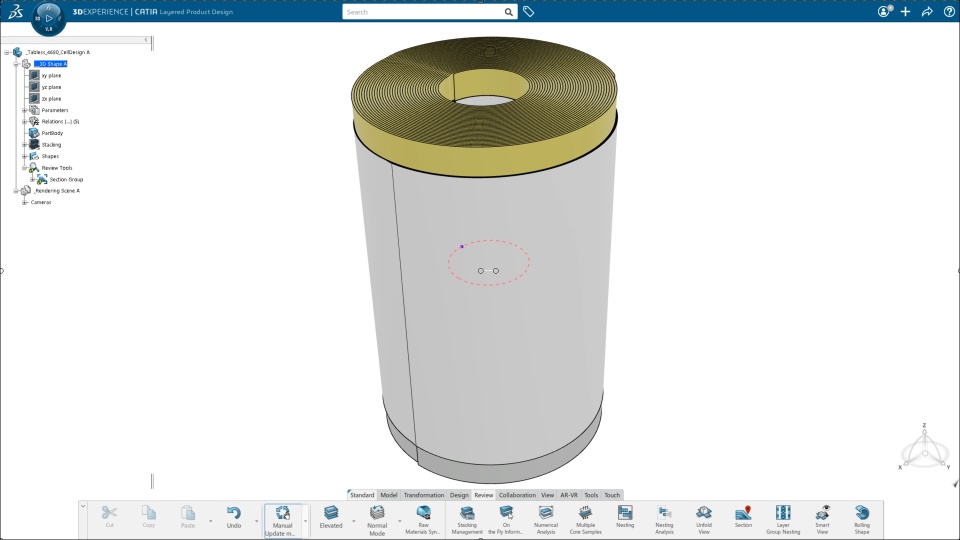This screenshot has width=960, height=540.
Task: Switch to the Standard tab
Action: click(362, 495)
